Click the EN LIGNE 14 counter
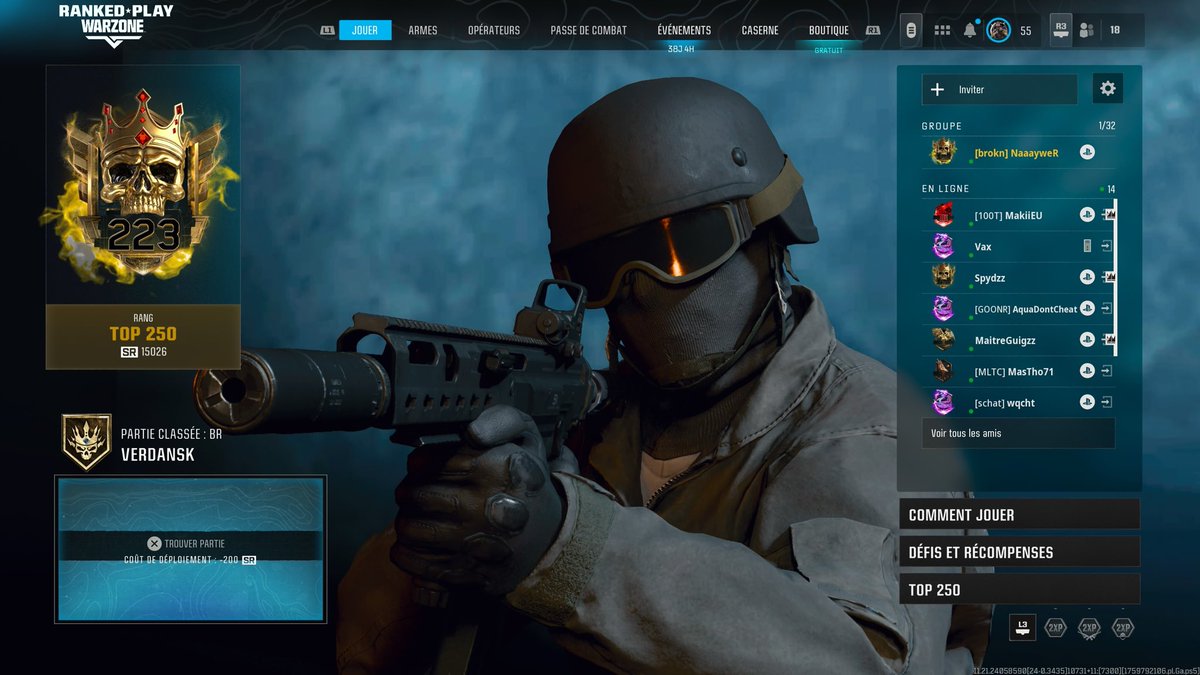 (x=1108, y=189)
